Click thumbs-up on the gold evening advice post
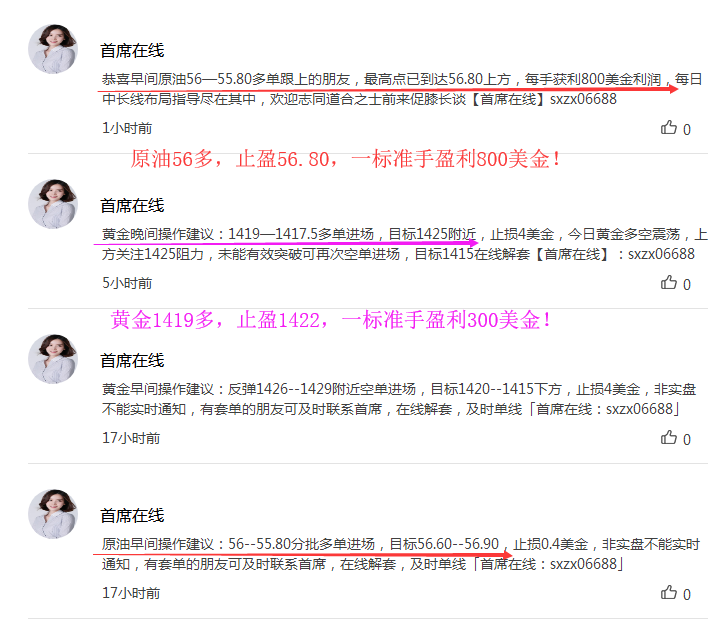This screenshot has height=624, width=721. (669, 282)
